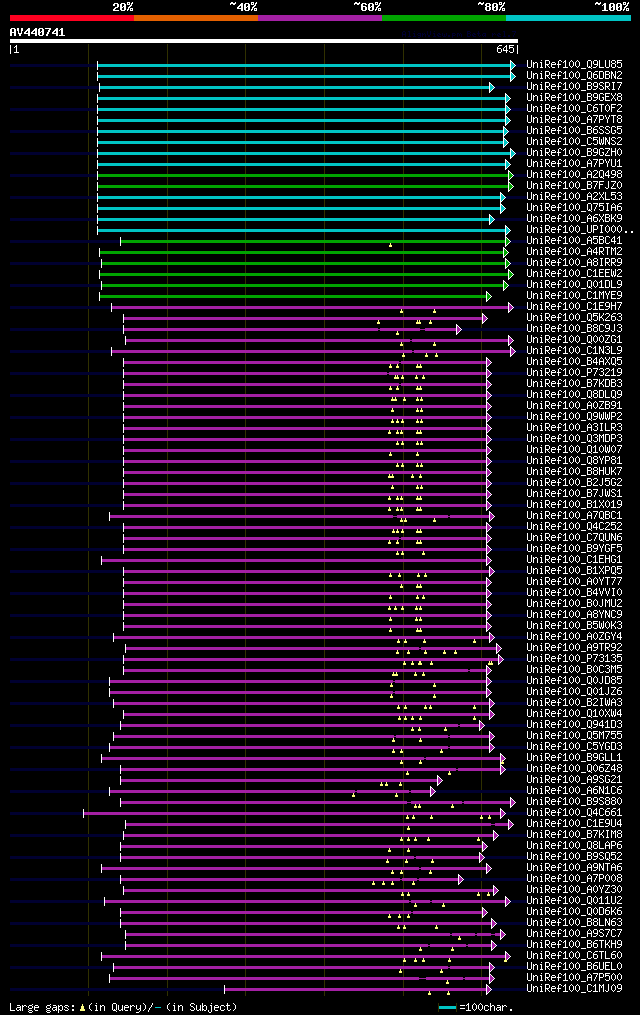Select the UniRef100_C5WNS2 label

pos(574,142)
